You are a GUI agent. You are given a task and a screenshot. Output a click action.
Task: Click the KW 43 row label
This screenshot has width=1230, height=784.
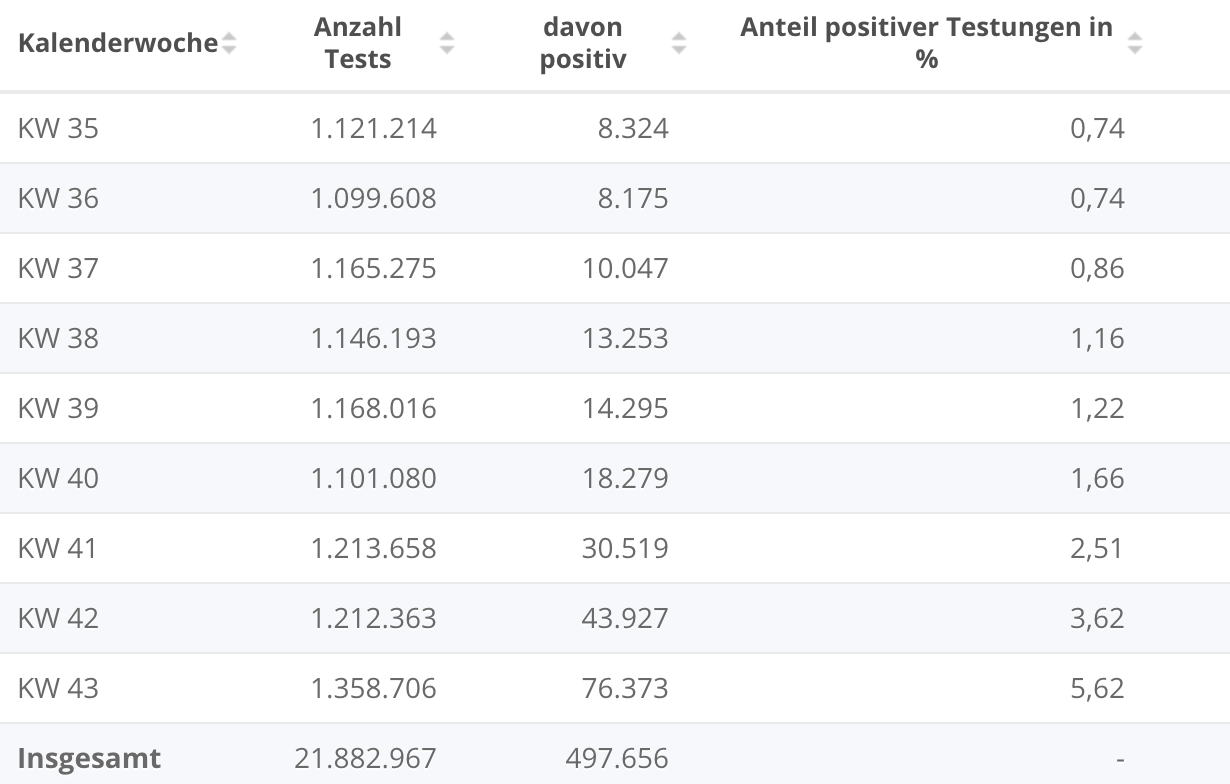coord(58,688)
